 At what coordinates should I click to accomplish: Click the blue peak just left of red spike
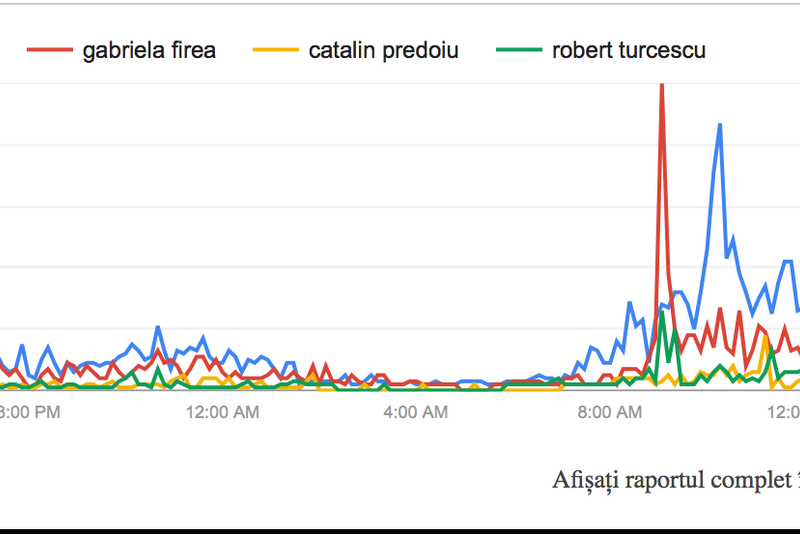[x=631, y=302]
